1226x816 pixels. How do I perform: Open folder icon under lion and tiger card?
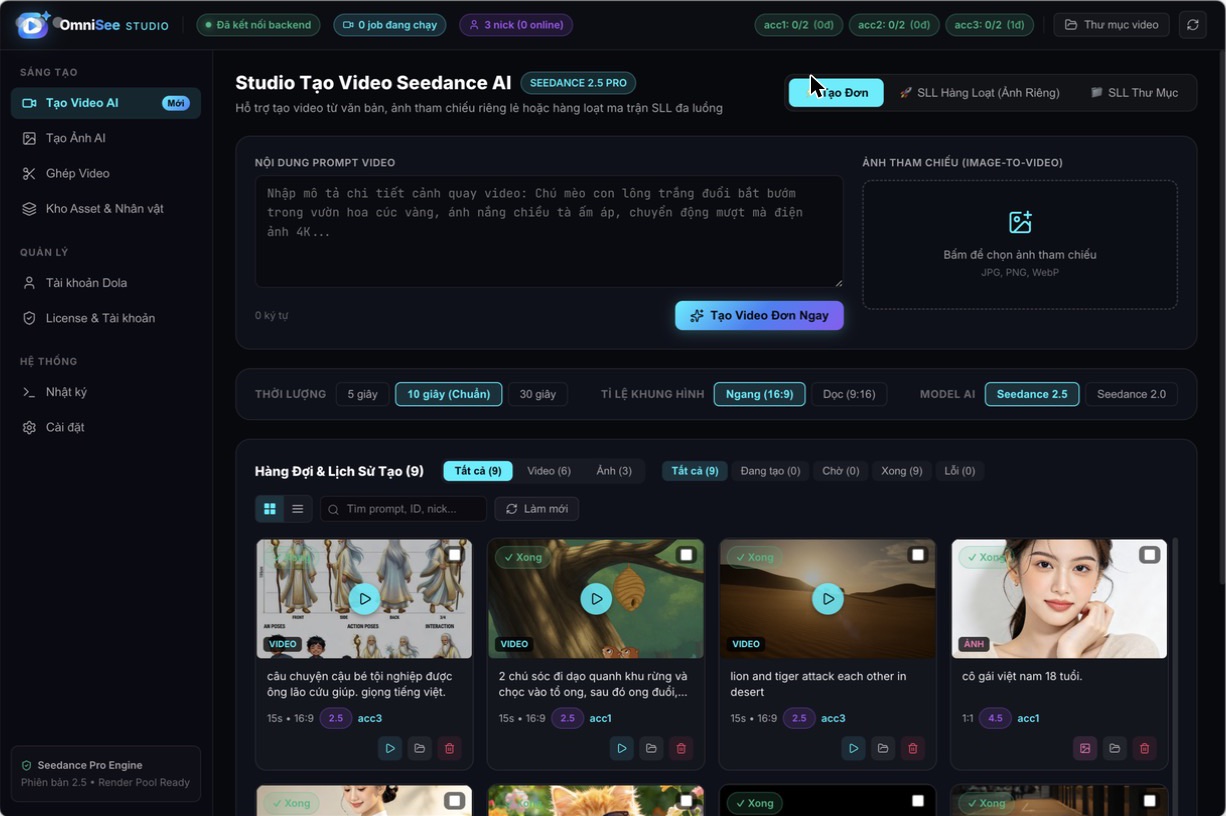[x=883, y=748]
